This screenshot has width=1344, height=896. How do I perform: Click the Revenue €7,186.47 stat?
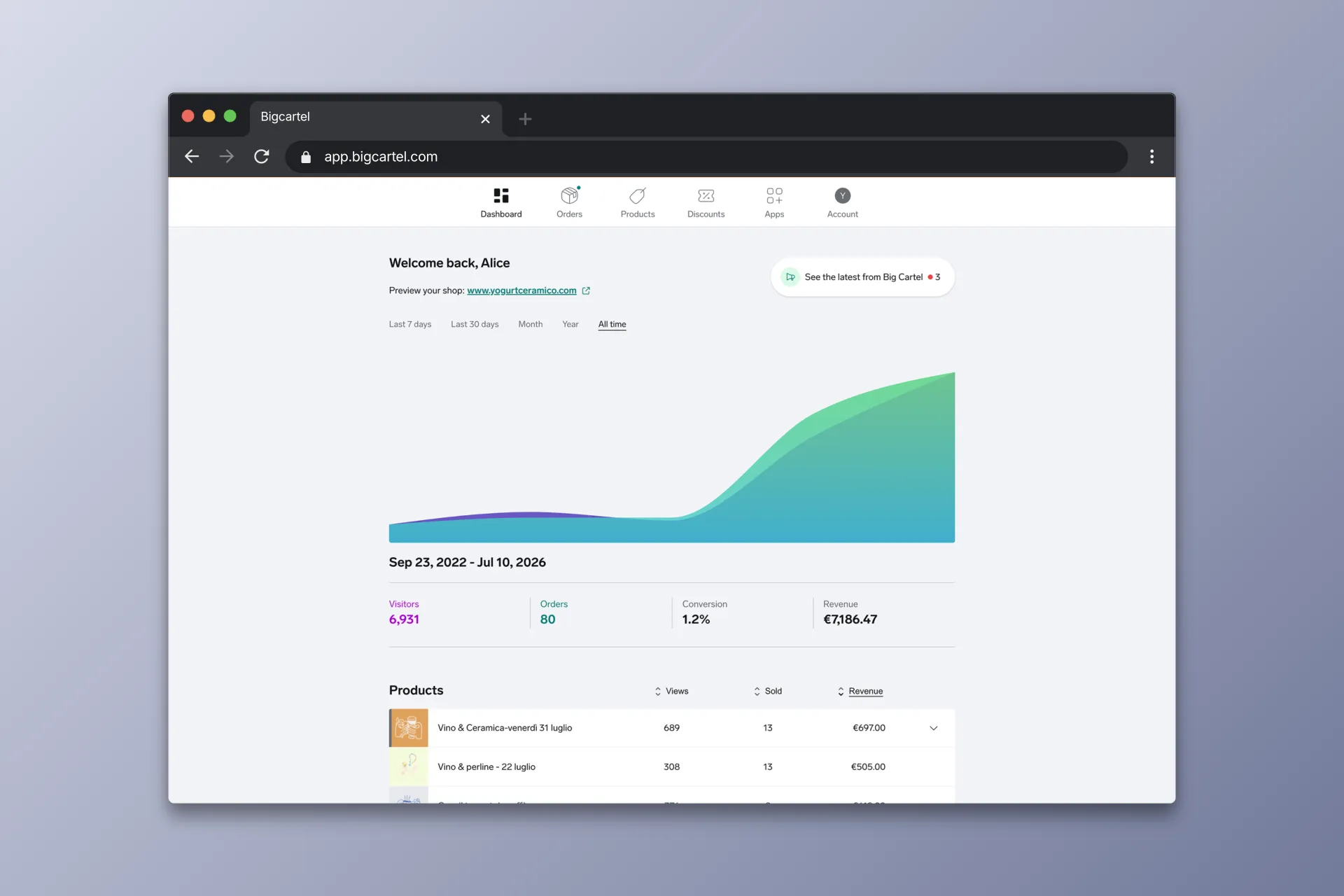click(850, 612)
